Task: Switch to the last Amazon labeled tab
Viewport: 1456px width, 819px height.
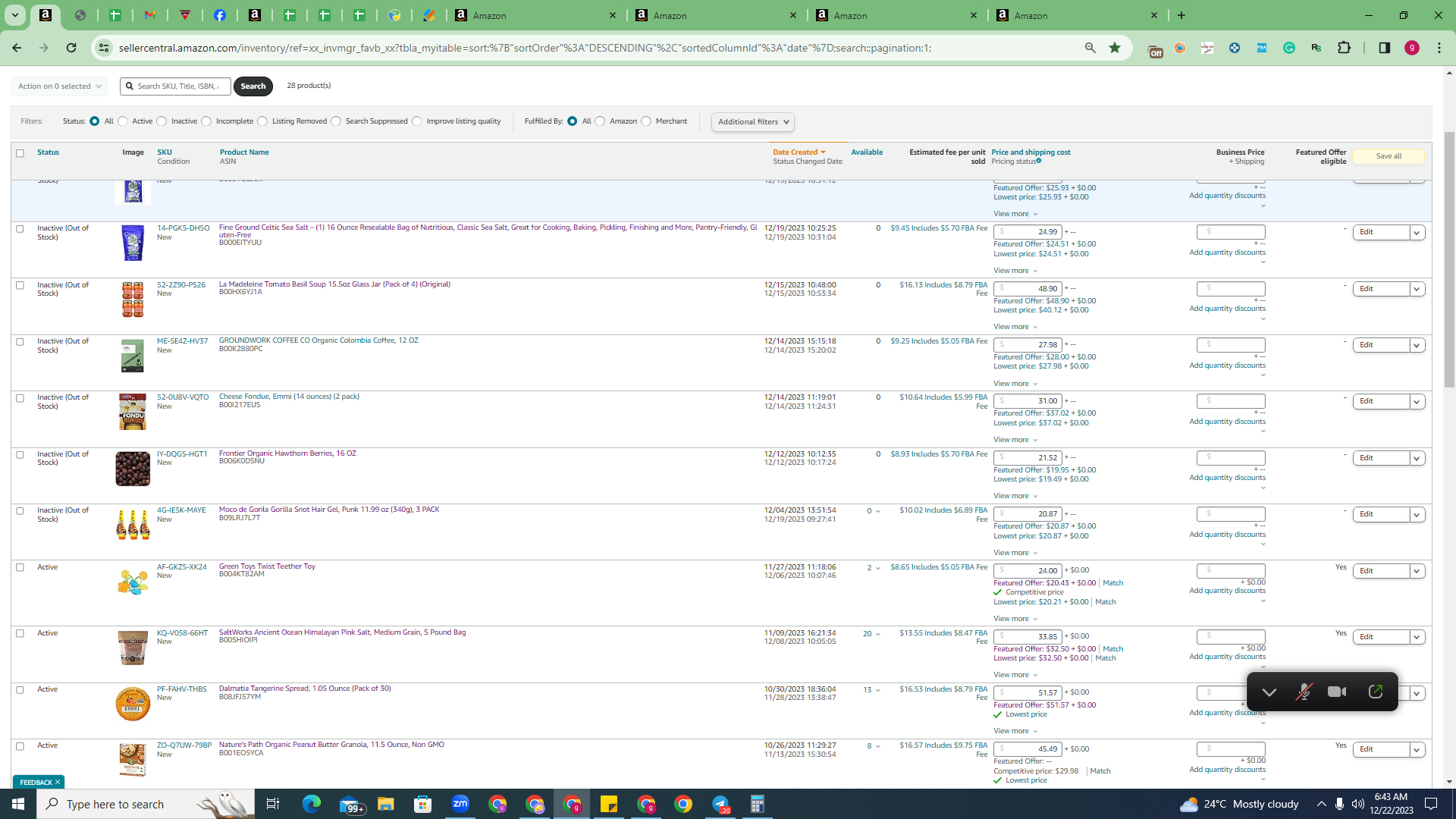Action: pos(1077,15)
